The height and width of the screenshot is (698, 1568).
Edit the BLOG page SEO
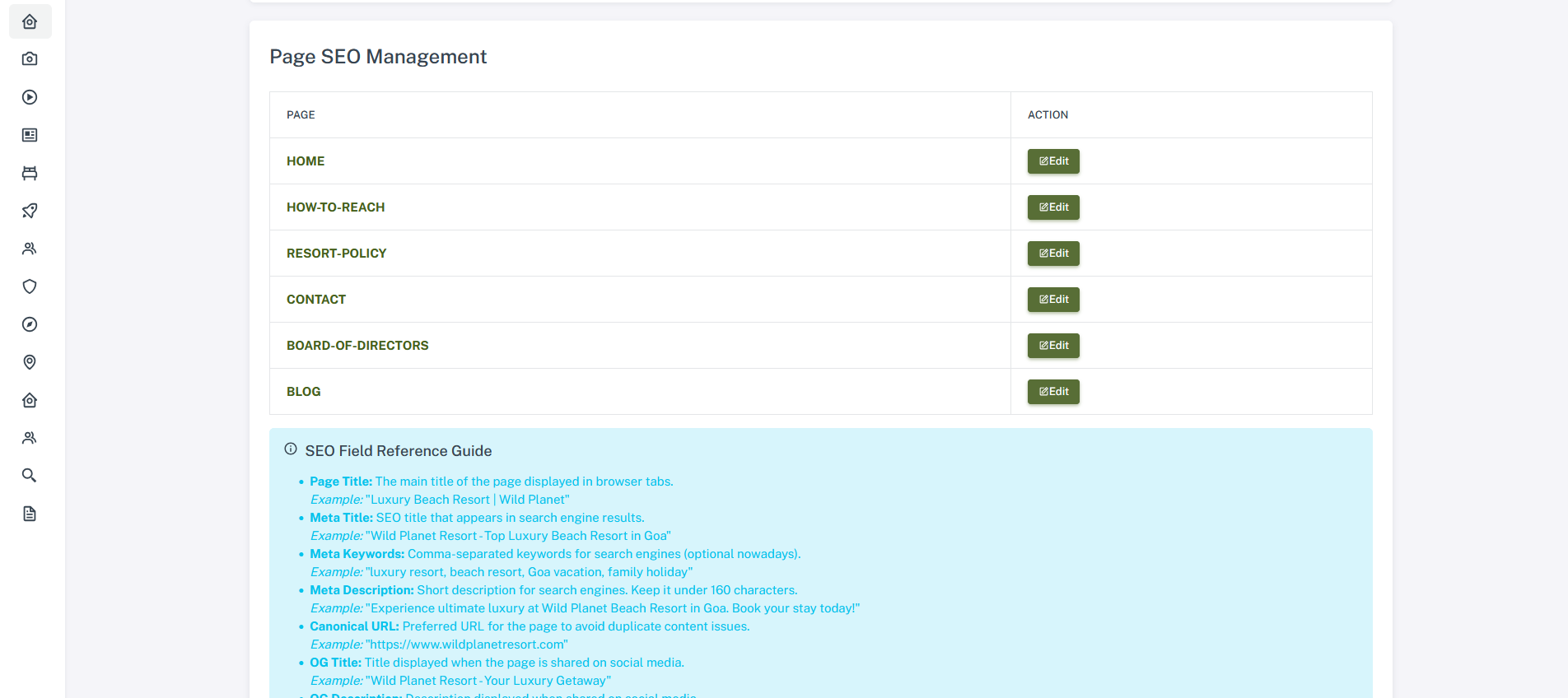(1052, 392)
